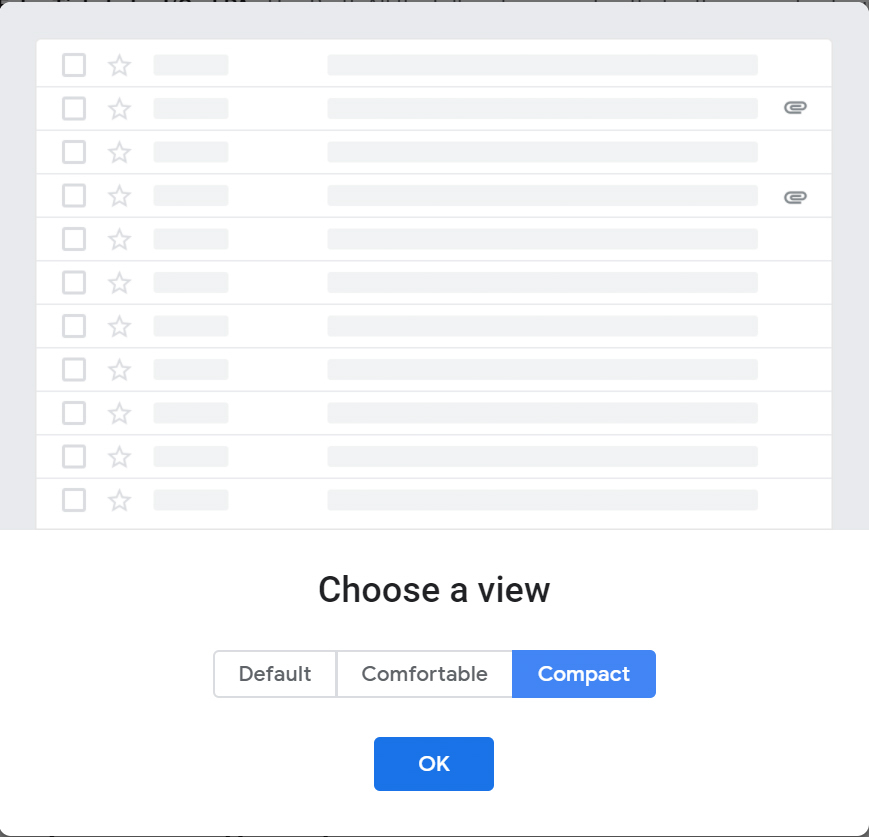Check the first email's selection checkbox
Screen dimensions: 869x837
pyautogui.click(x=73, y=64)
